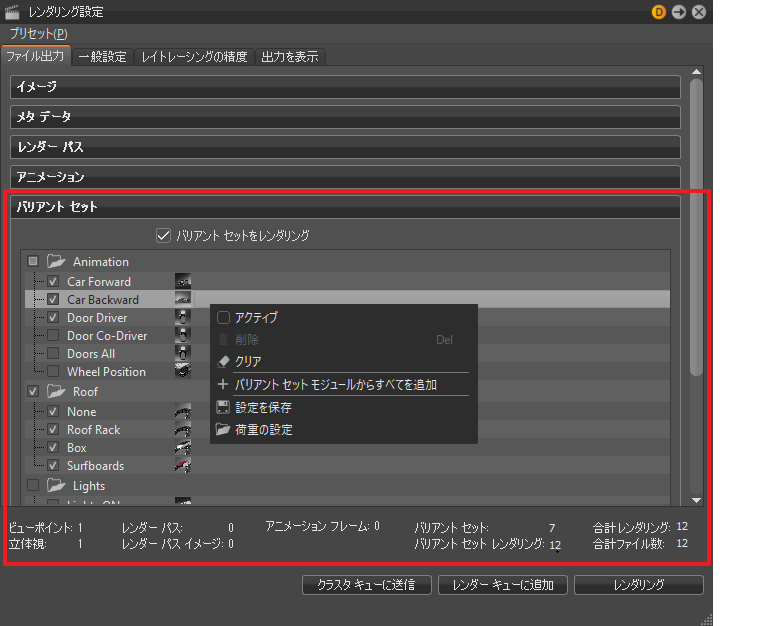This screenshot has width=768, height=626.
Task: Open the Animation folder icon
Action: point(56,261)
